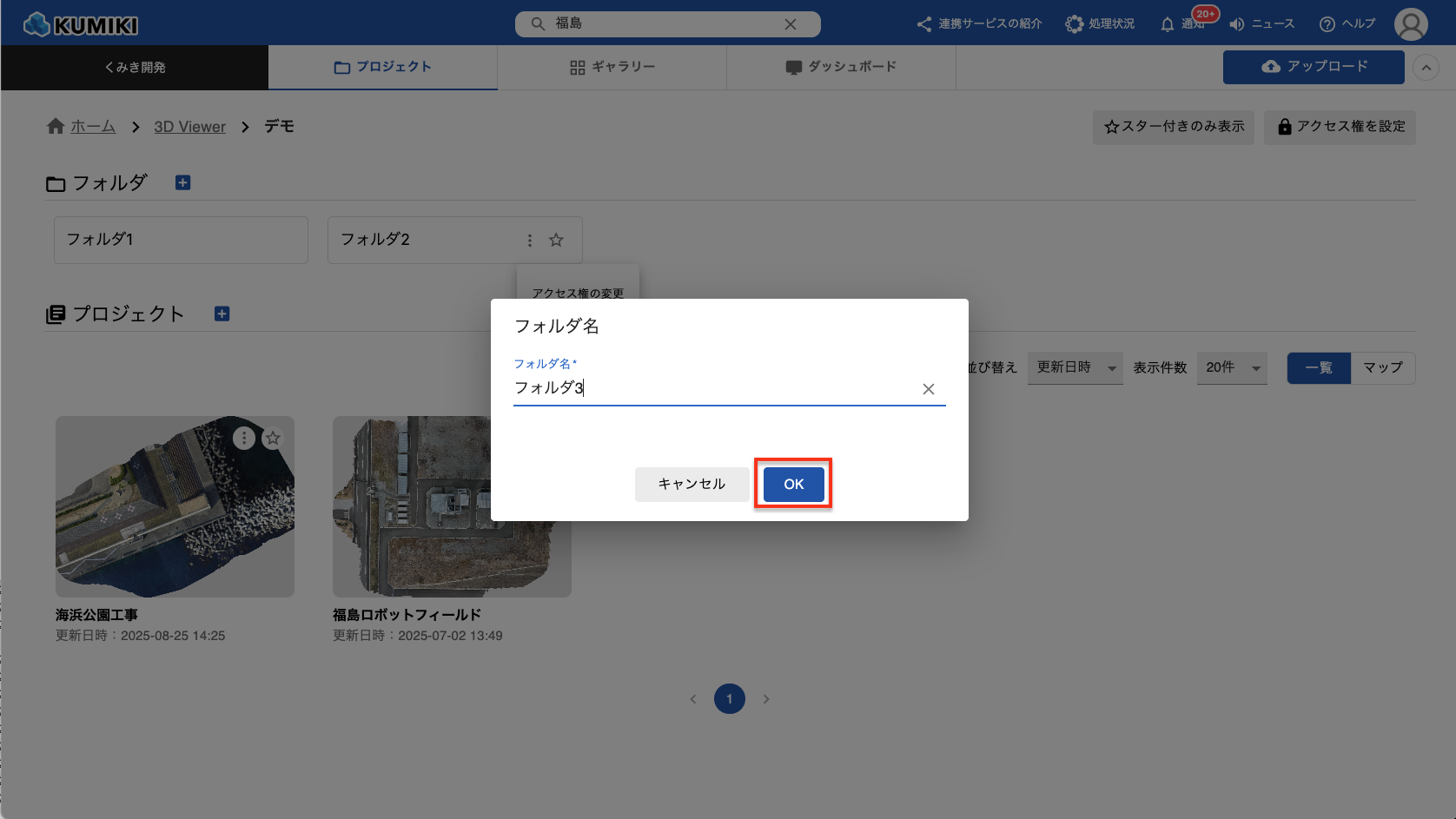Click the フォルダ名 text input field
Screen dimensions: 1456x819
click(712, 388)
